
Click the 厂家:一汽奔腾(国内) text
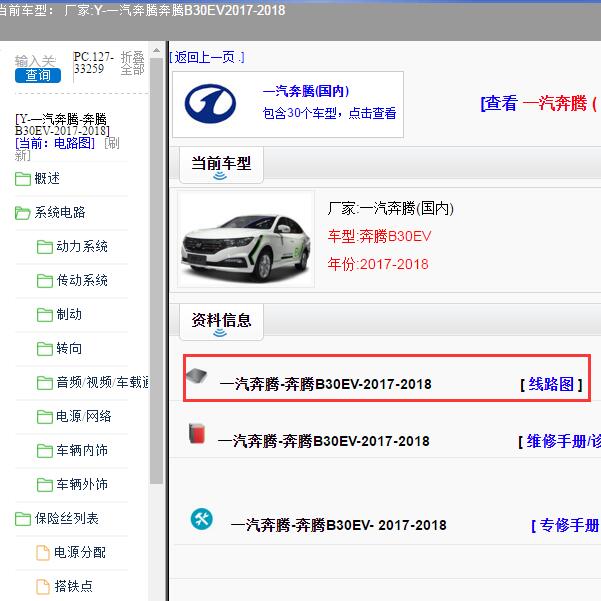click(391, 209)
